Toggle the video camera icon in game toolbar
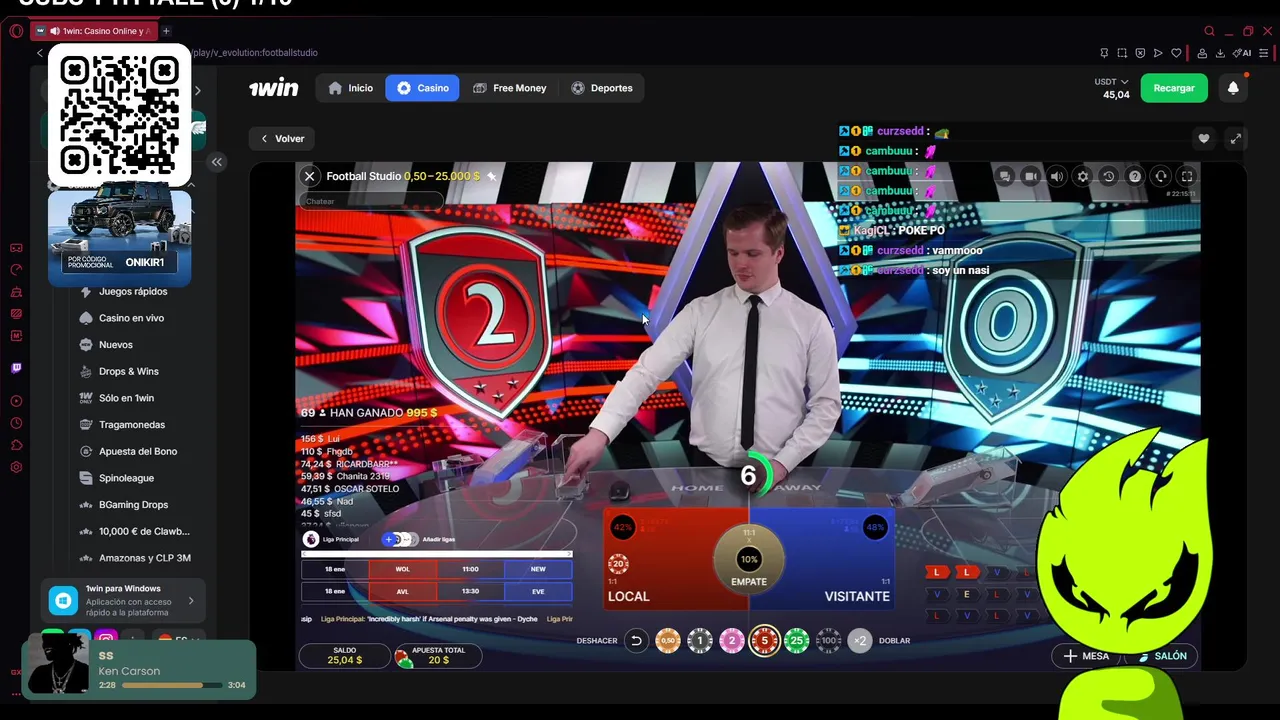The height and width of the screenshot is (720, 1280). point(1031,176)
